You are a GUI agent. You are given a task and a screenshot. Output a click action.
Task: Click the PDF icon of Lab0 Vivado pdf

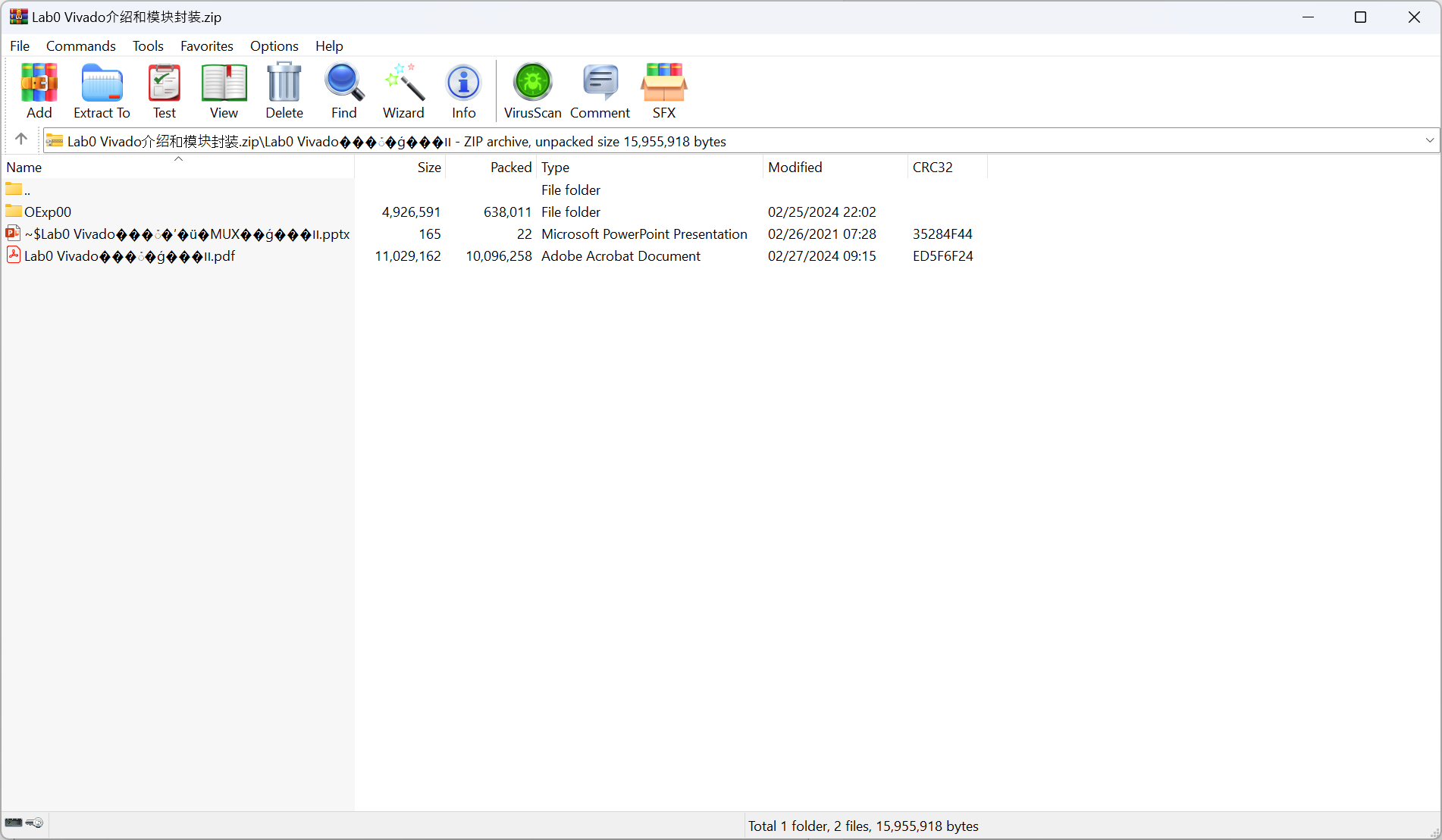(x=14, y=255)
